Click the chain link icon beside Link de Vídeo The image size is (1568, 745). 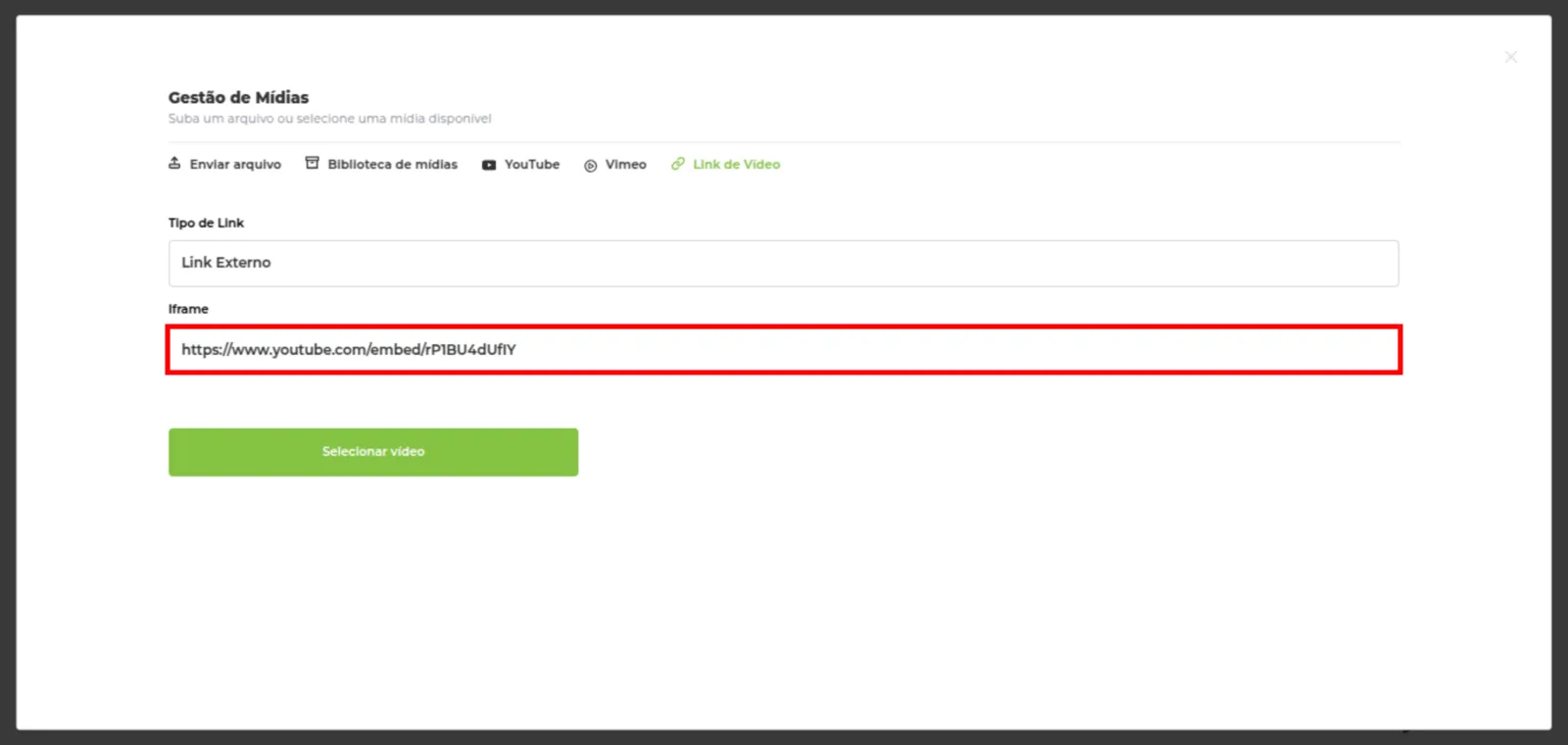tap(678, 164)
